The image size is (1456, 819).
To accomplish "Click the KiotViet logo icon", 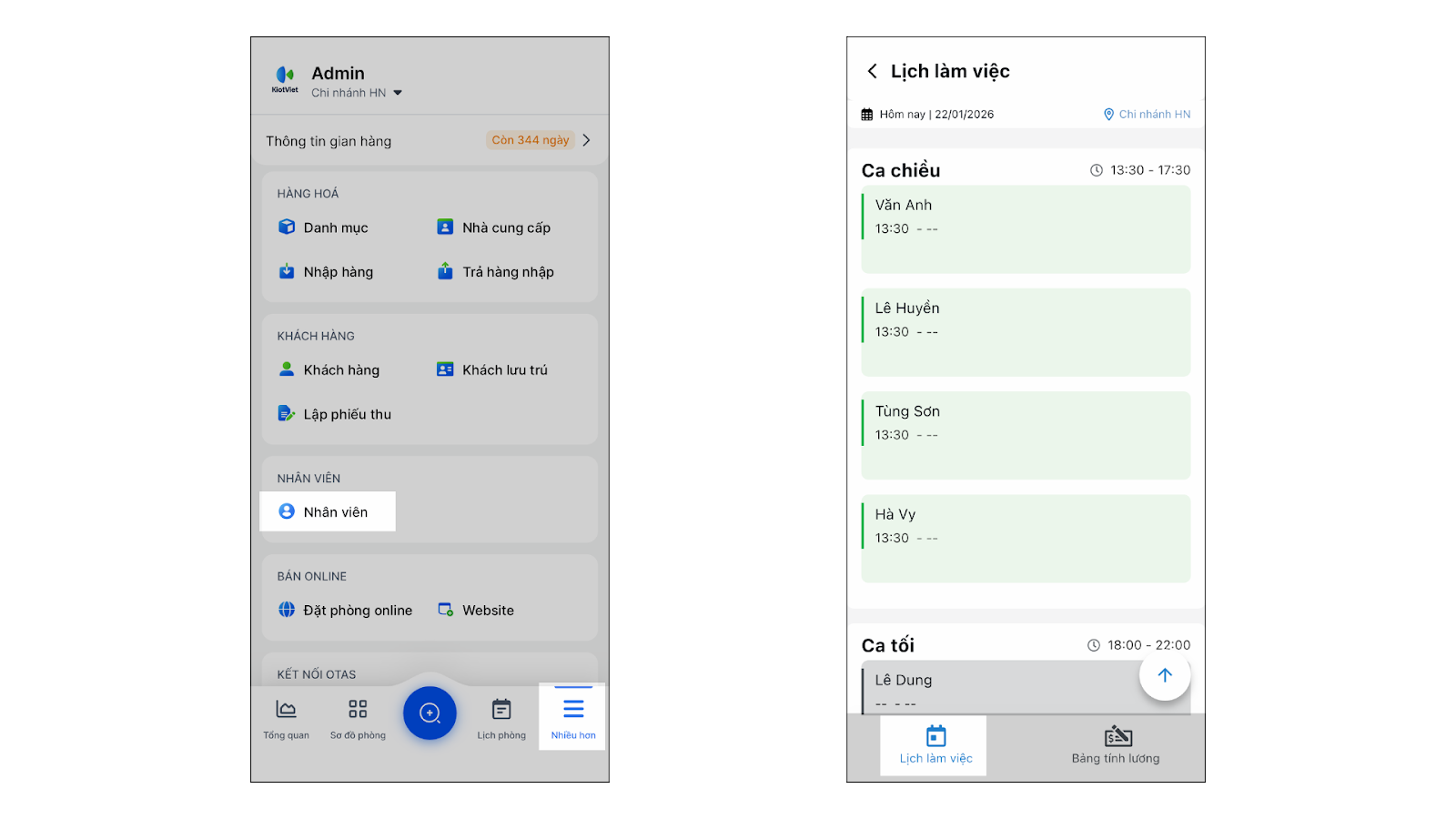I will point(285,79).
